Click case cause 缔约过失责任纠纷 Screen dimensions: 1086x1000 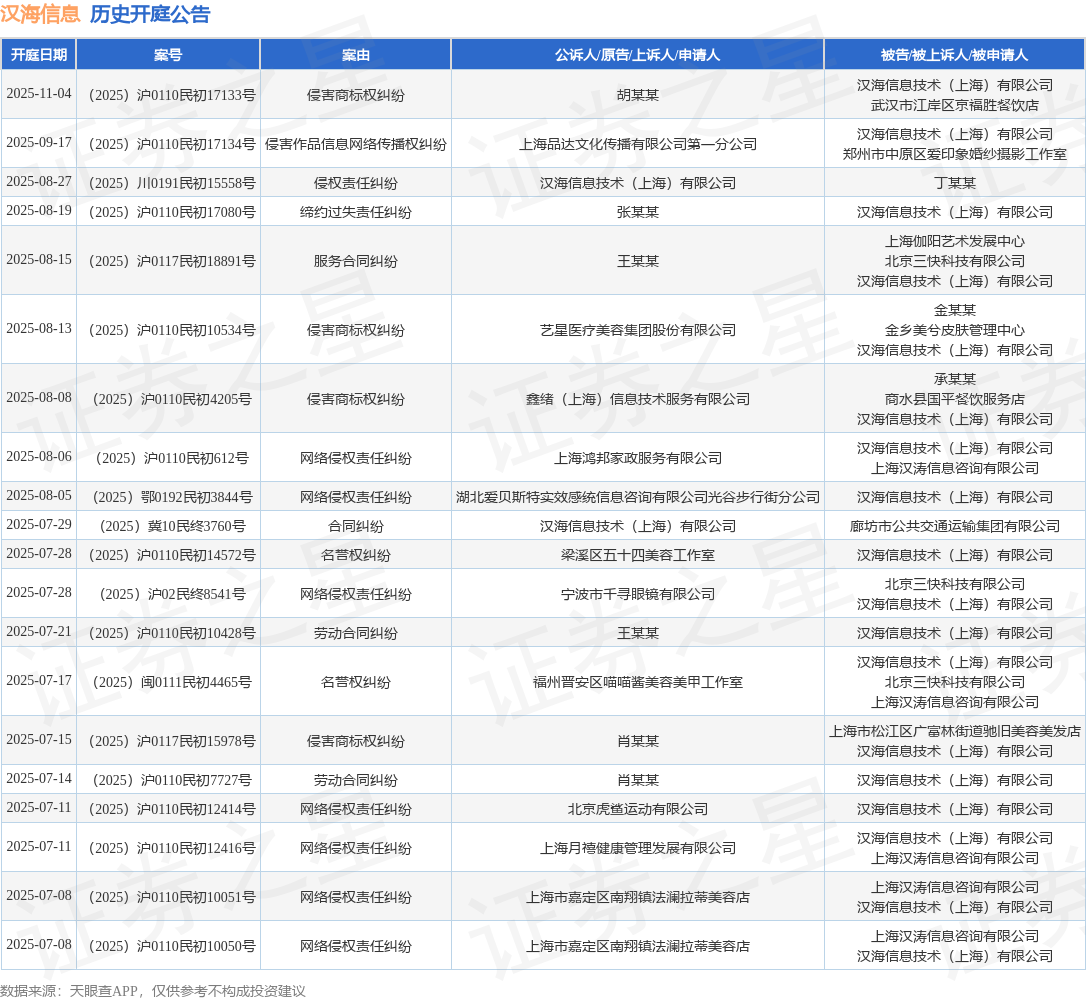[x=355, y=212]
